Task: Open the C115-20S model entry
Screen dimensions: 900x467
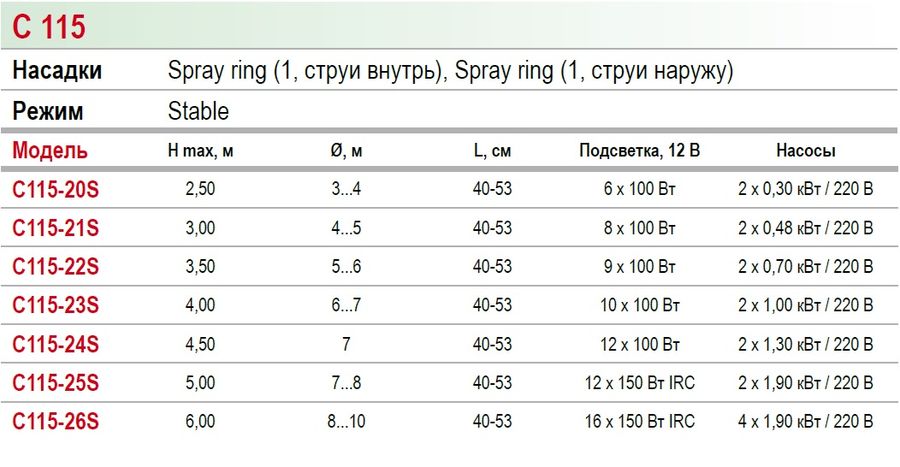Action: 55,189
